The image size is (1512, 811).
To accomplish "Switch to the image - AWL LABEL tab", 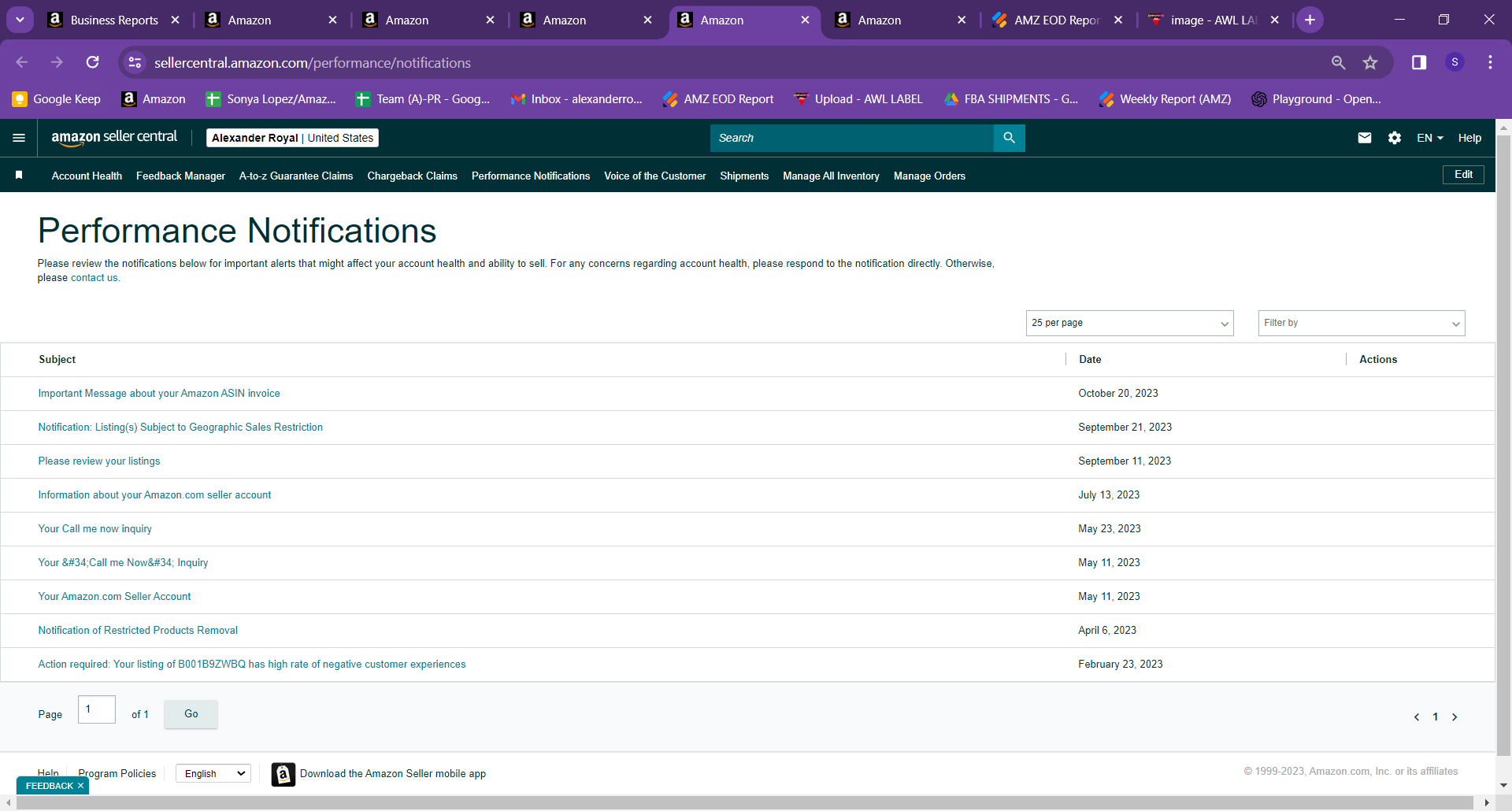I will point(1213,20).
